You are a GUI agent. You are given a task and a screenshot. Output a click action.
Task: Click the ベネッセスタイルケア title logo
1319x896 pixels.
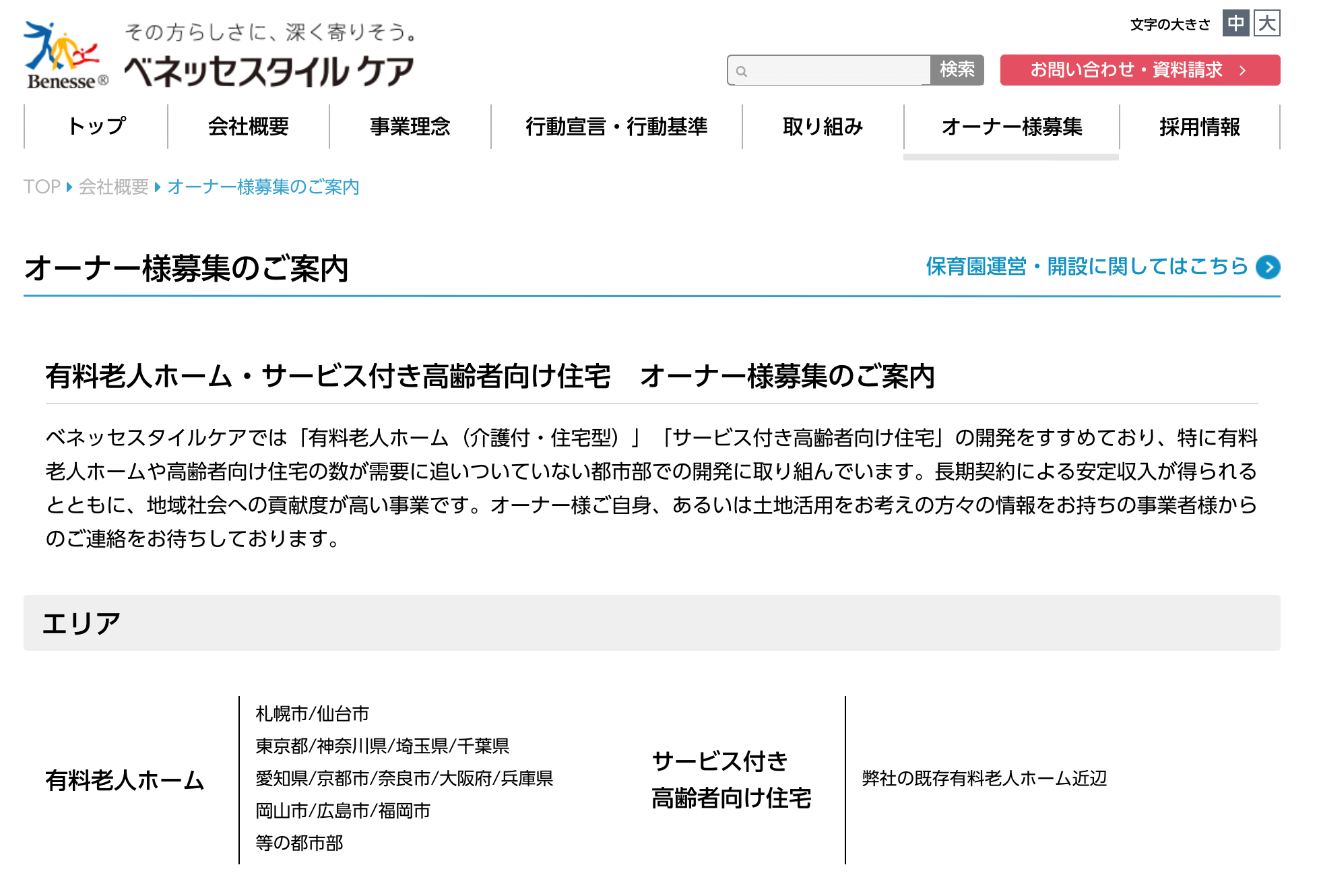pos(268,71)
